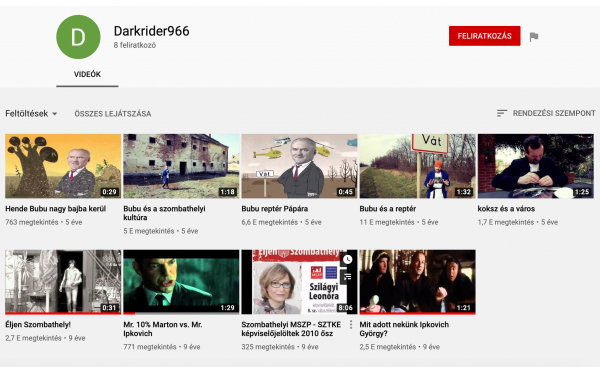Open the Mr. 10% Marton vs. Mr. Ipkovich title
The image size is (600, 367).
tap(163, 329)
